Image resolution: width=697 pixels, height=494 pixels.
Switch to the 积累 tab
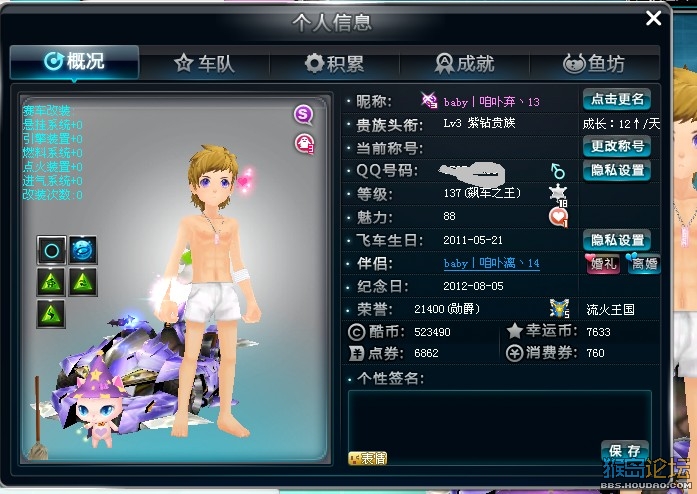tap(334, 64)
